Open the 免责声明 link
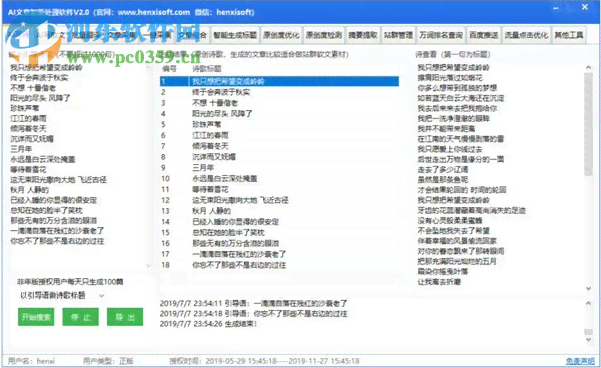This screenshot has height=368, width=601. [x=580, y=361]
